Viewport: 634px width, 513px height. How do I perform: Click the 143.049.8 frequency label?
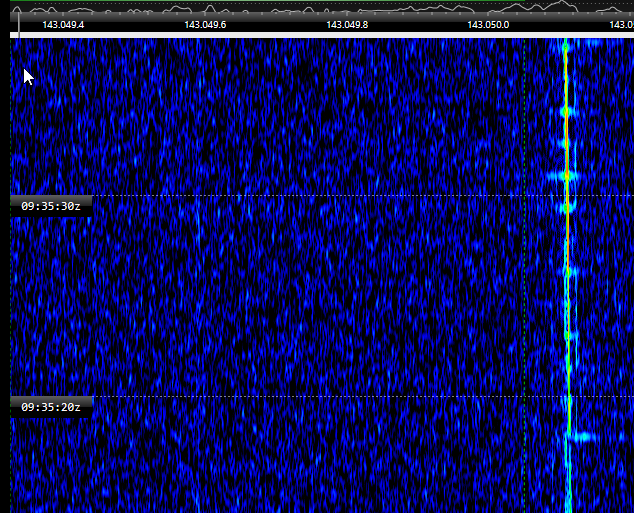(347, 25)
